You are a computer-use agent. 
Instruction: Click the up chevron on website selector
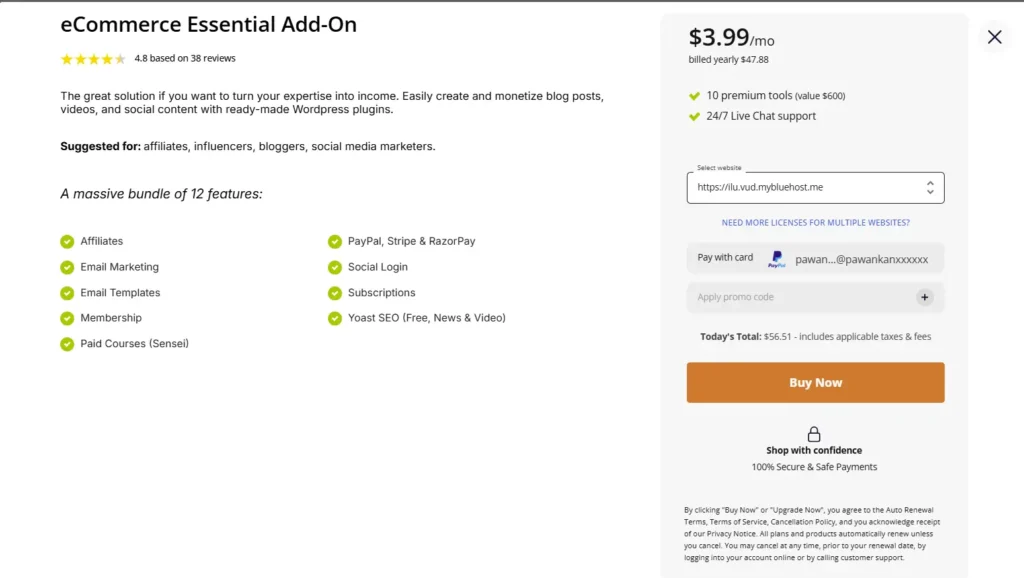tap(931, 182)
